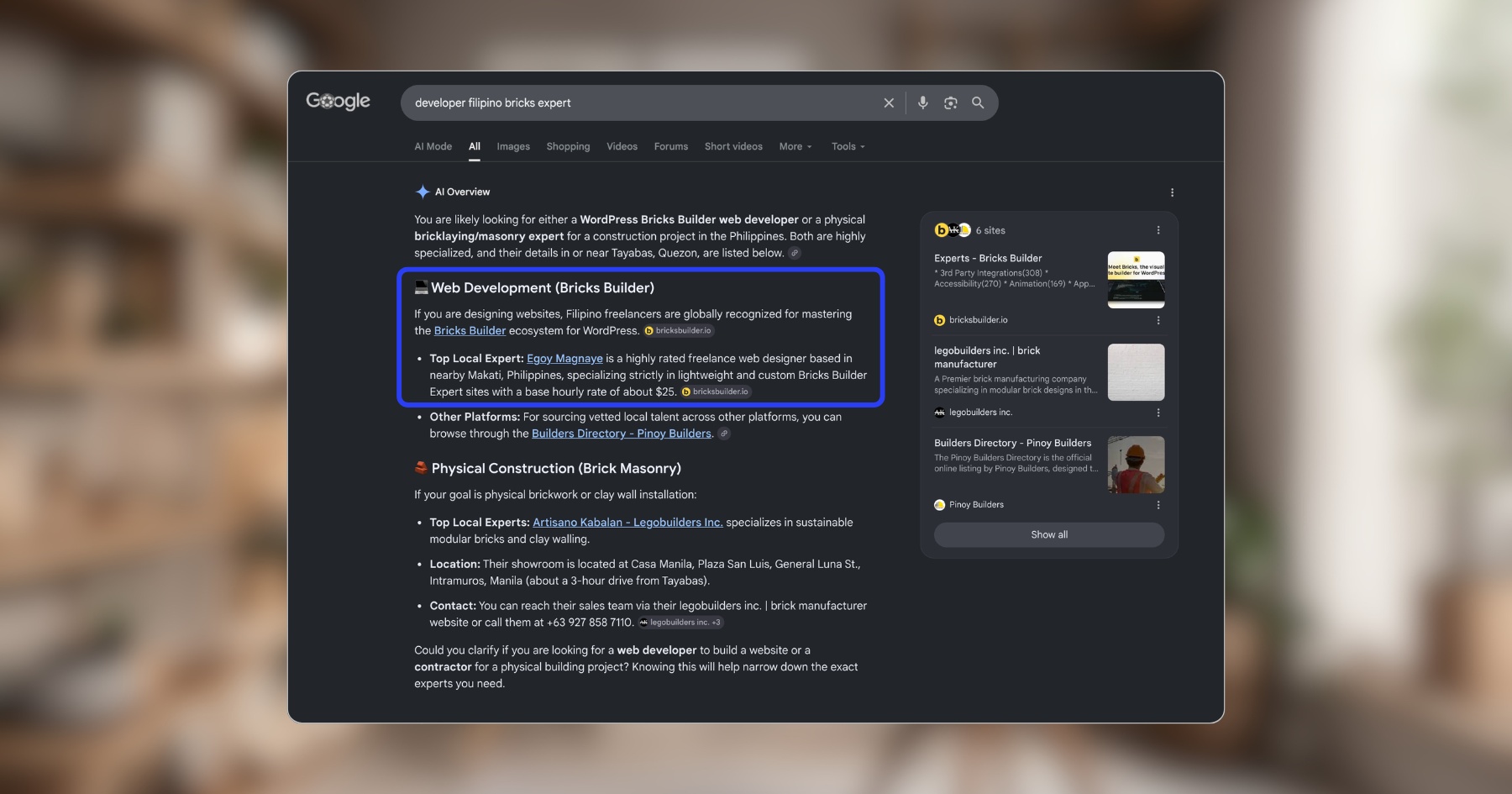The image size is (1512, 794).
Task: Open the Shopping tab
Action: [x=568, y=146]
